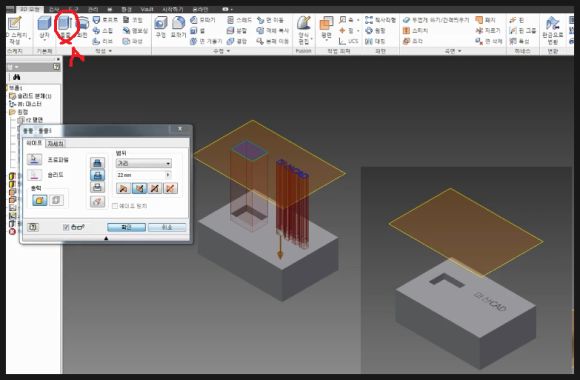Choose the Sweep (스윕) tool

click(x=103, y=31)
